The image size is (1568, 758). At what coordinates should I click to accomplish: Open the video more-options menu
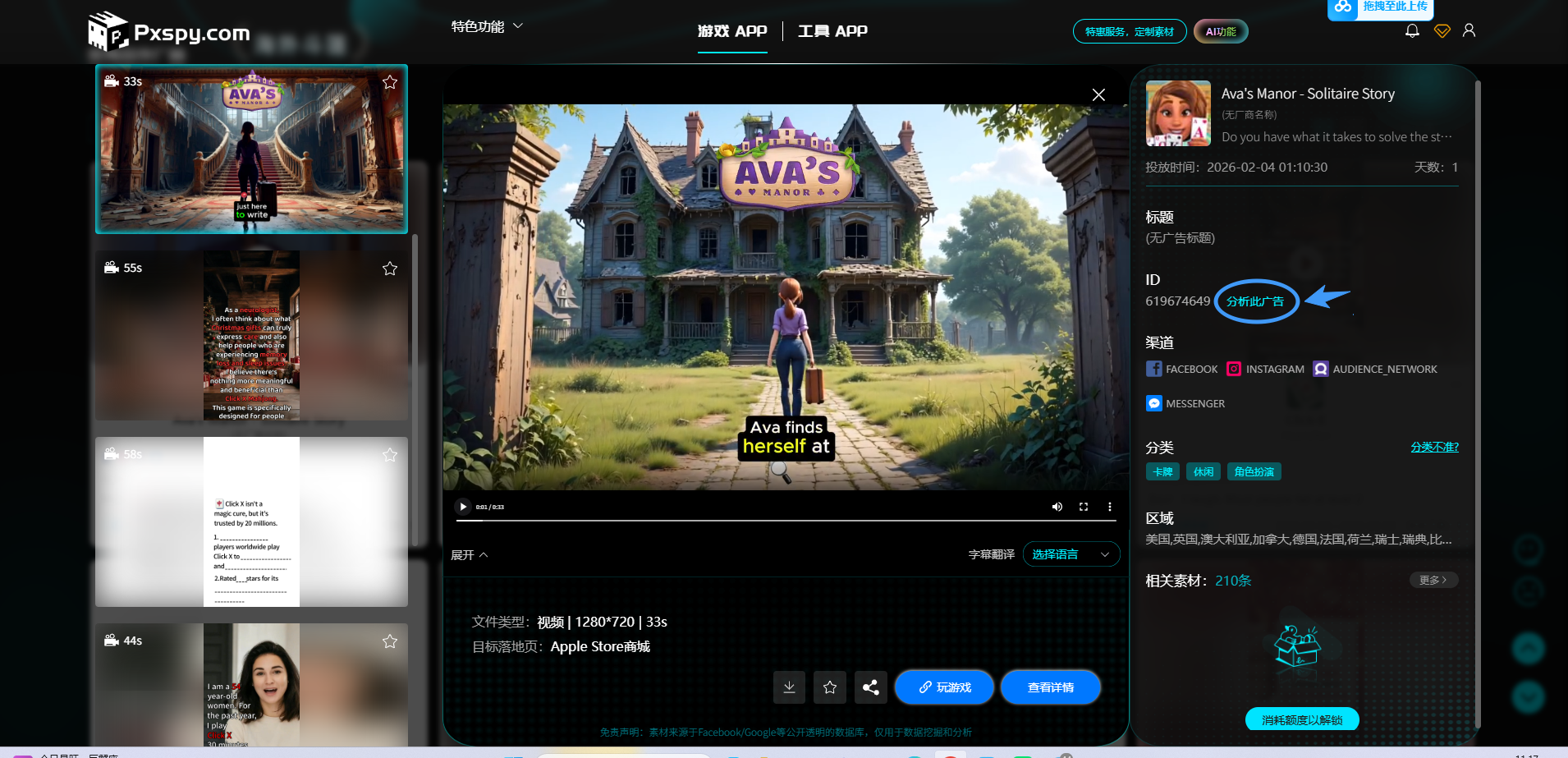pos(1110,507)
